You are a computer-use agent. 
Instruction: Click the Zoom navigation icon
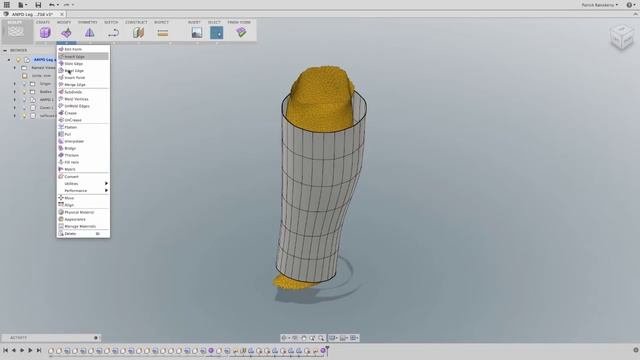[312, 338]
